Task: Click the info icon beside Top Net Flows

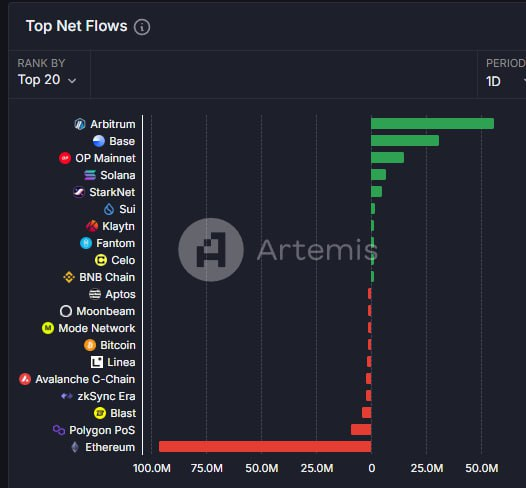Action: coord(142,27)
